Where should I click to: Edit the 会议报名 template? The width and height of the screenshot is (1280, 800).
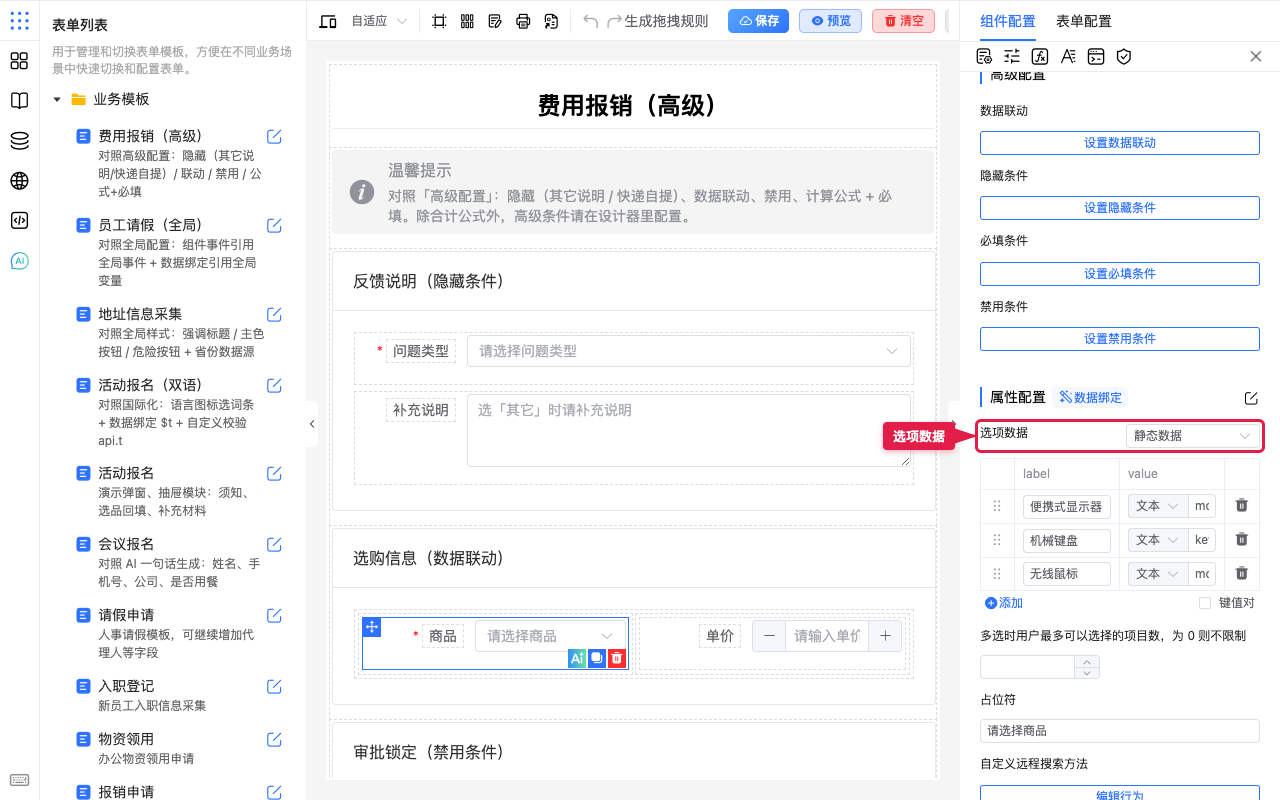click(x=274, y=545)
